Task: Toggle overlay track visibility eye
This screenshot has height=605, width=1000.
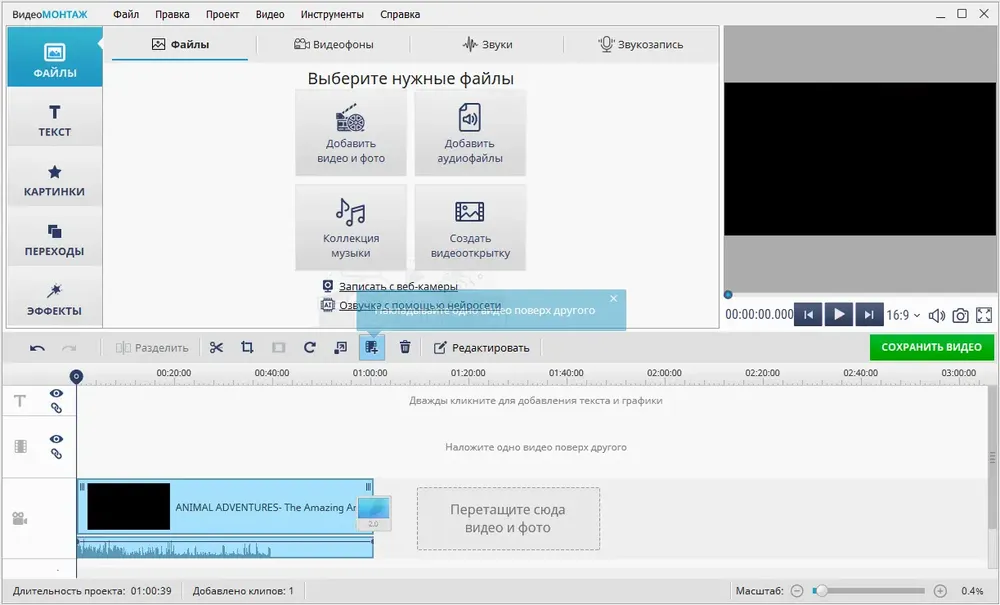Action: click(x=56, y=439)
